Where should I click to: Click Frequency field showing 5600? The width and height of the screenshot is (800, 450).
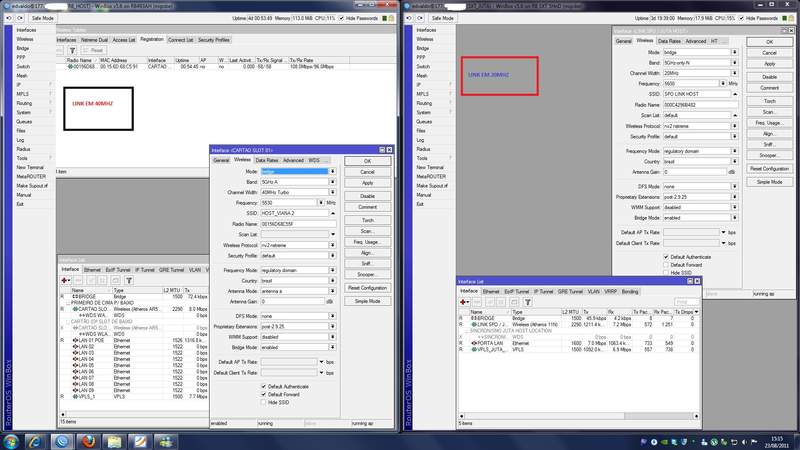coord(690,83)
